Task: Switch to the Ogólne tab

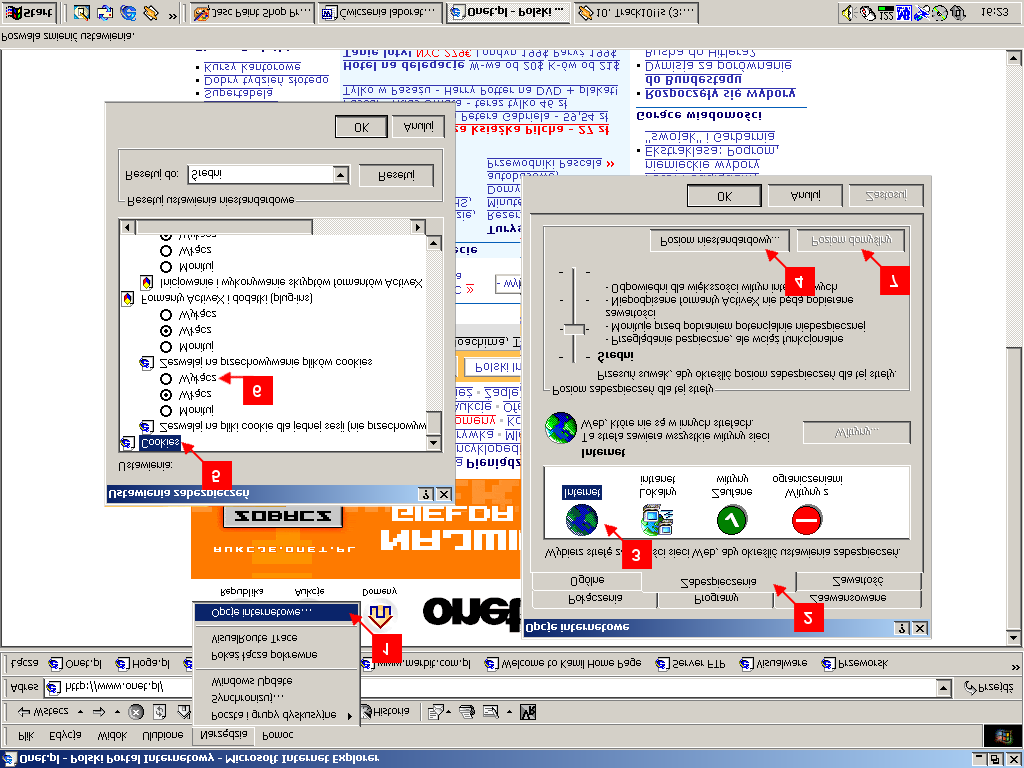Action: click(587, 581)
